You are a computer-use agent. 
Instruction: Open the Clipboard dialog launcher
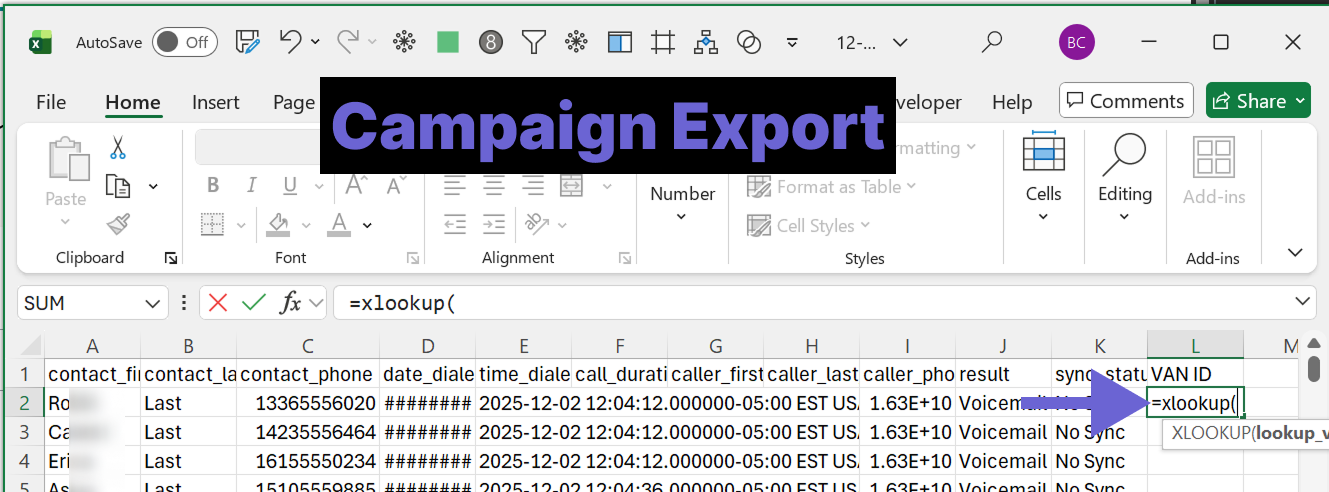pyautogui.click(x=170, y=258)
